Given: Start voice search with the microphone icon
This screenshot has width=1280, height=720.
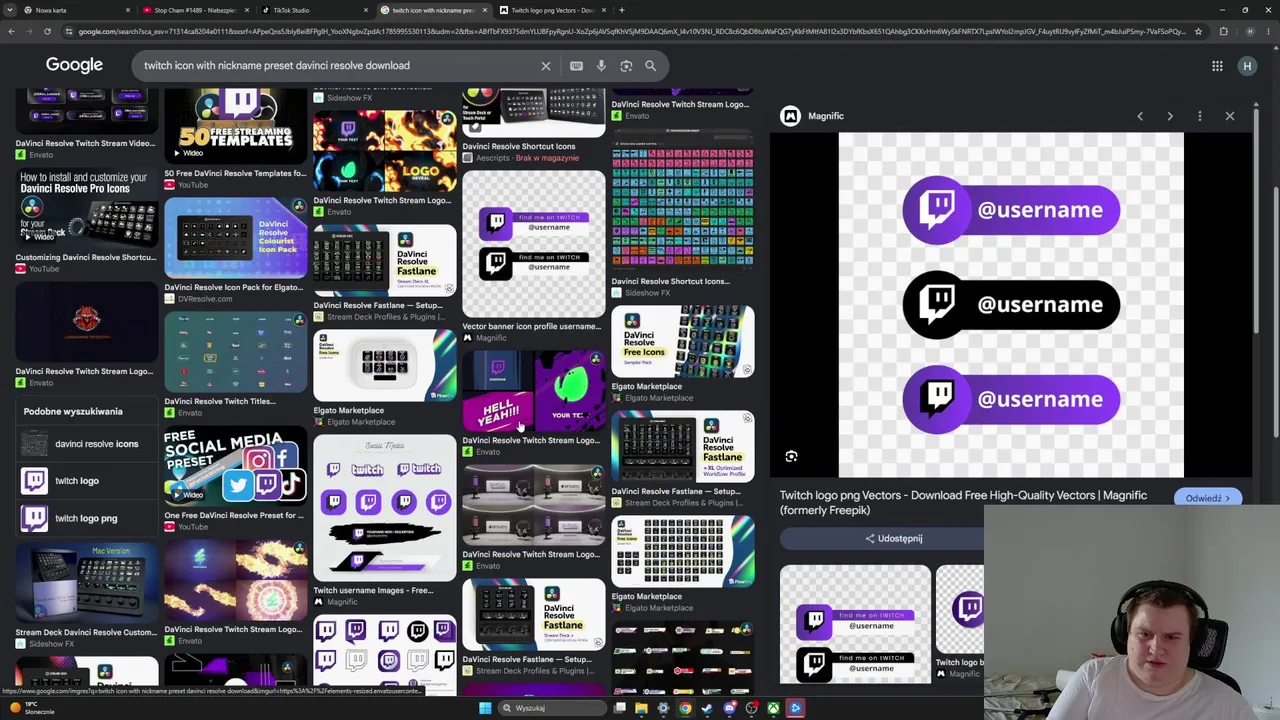Looking at the screenshot, I should click(601, 66).
